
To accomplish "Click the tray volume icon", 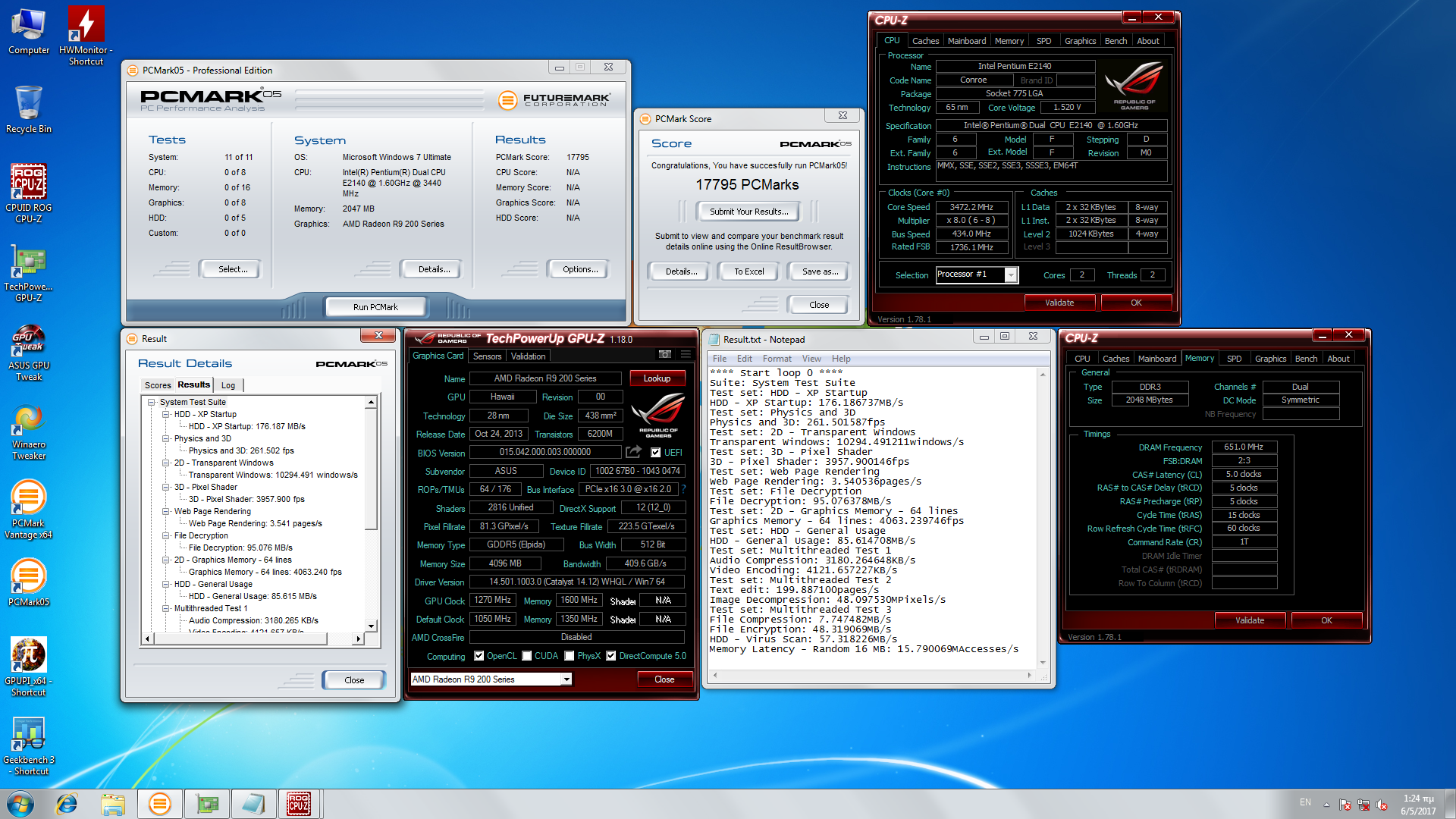I will [1382, 805].
